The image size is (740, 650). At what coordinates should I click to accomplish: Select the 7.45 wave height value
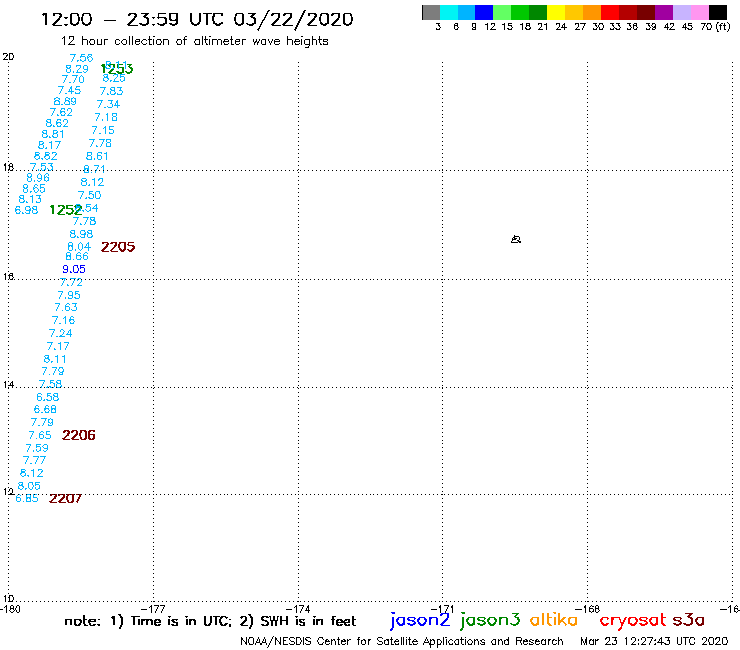69,90
